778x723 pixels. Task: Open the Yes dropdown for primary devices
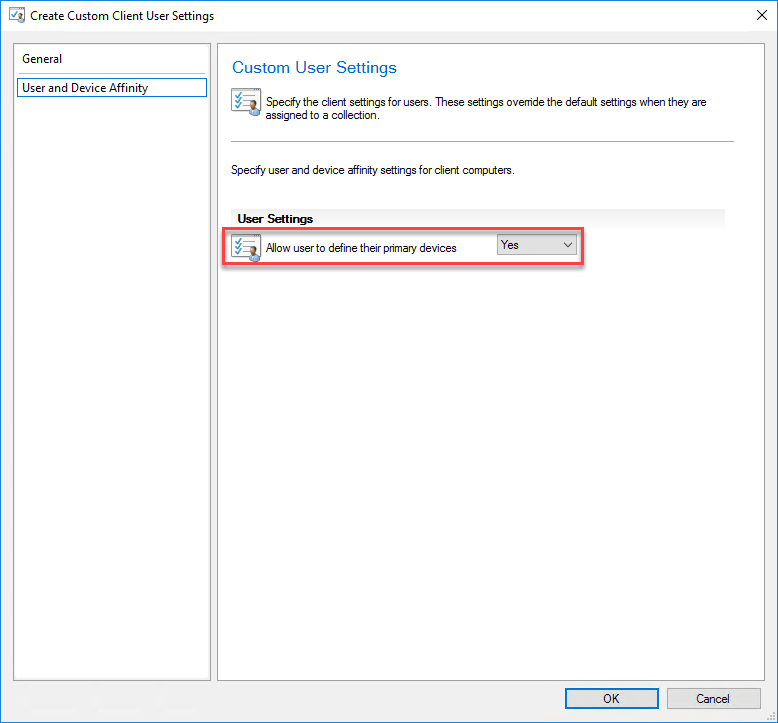536,245
